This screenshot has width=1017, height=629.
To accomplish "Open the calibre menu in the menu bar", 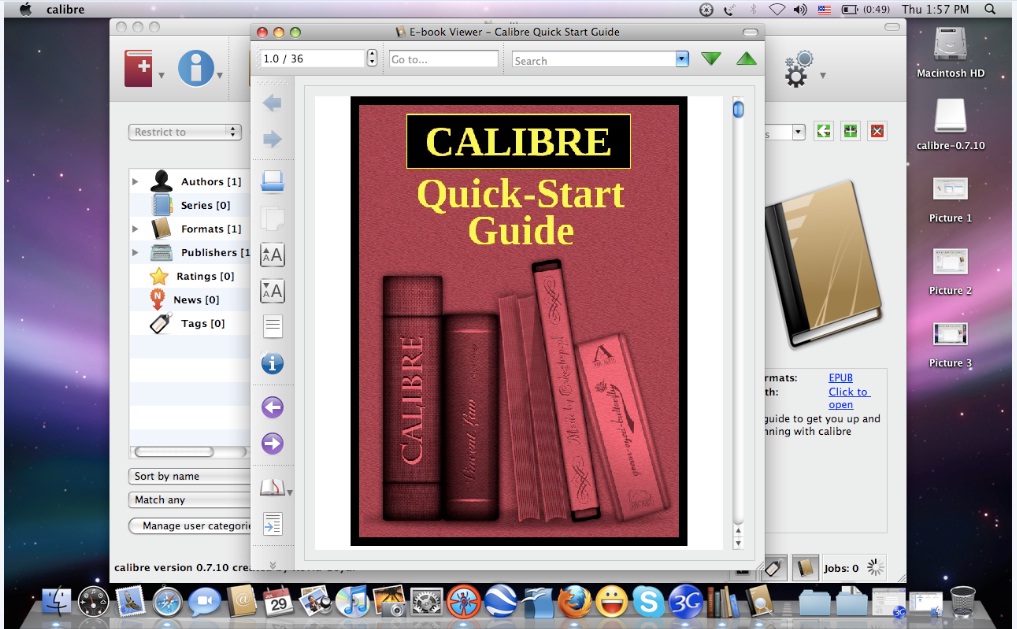I will point(66,9).
